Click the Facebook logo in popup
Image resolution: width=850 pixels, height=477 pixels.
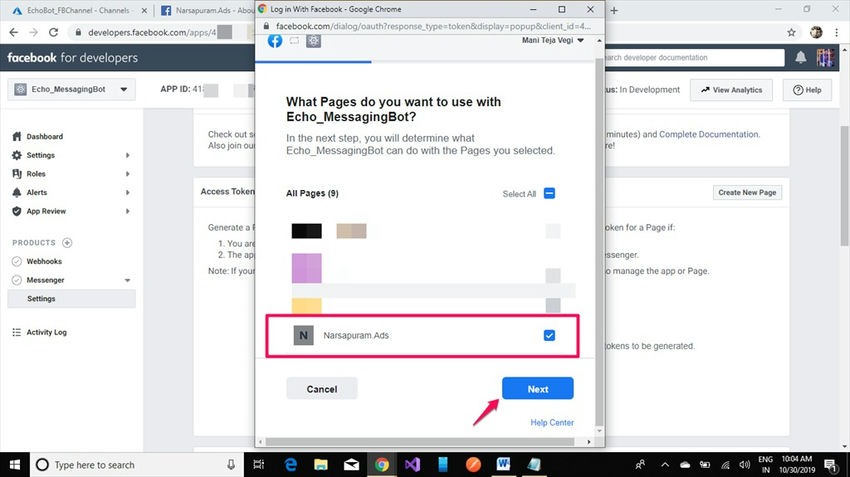pos(275,41)
